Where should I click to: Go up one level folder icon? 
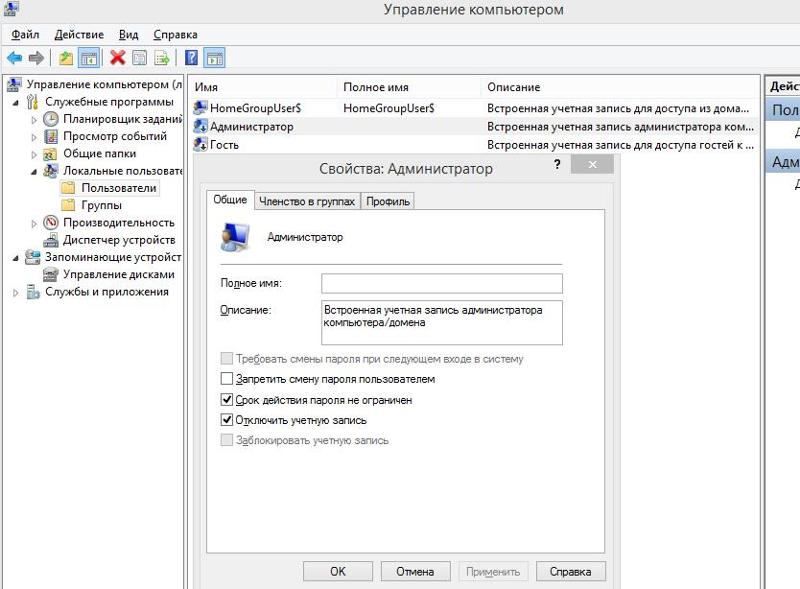[x=66, y=58]
